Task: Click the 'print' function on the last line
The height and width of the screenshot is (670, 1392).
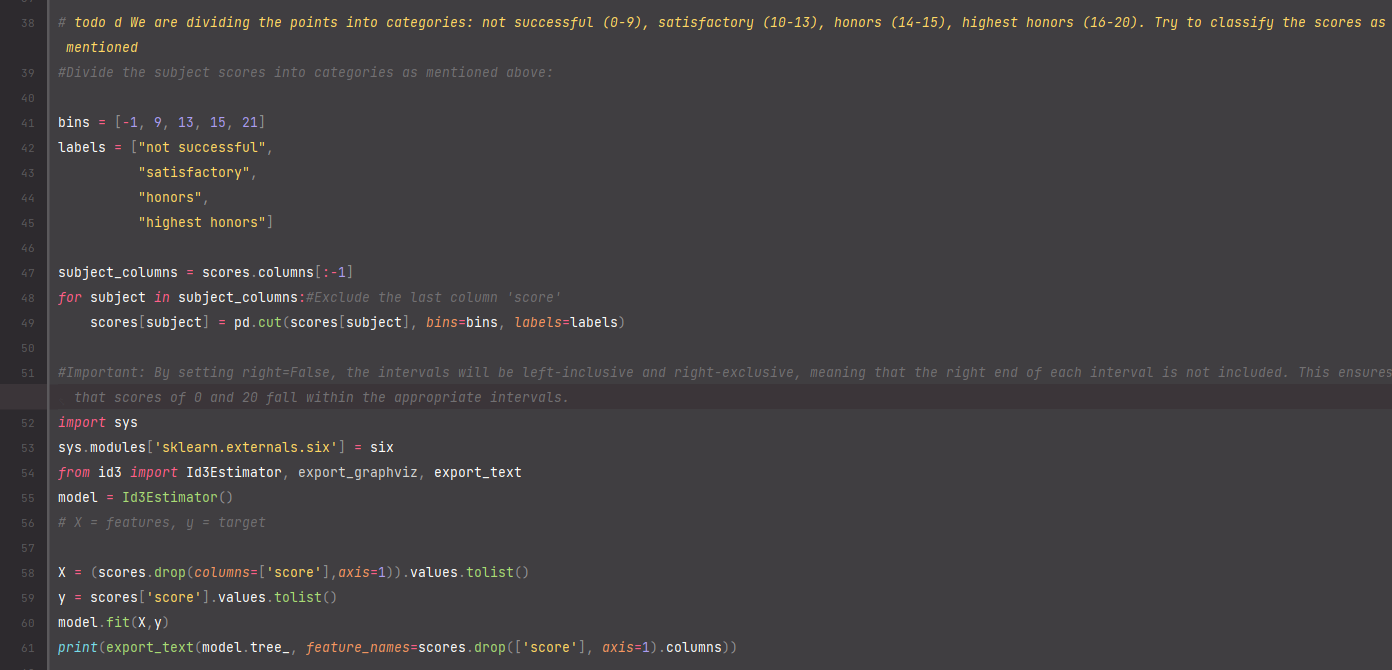Action: pos(77,647)
